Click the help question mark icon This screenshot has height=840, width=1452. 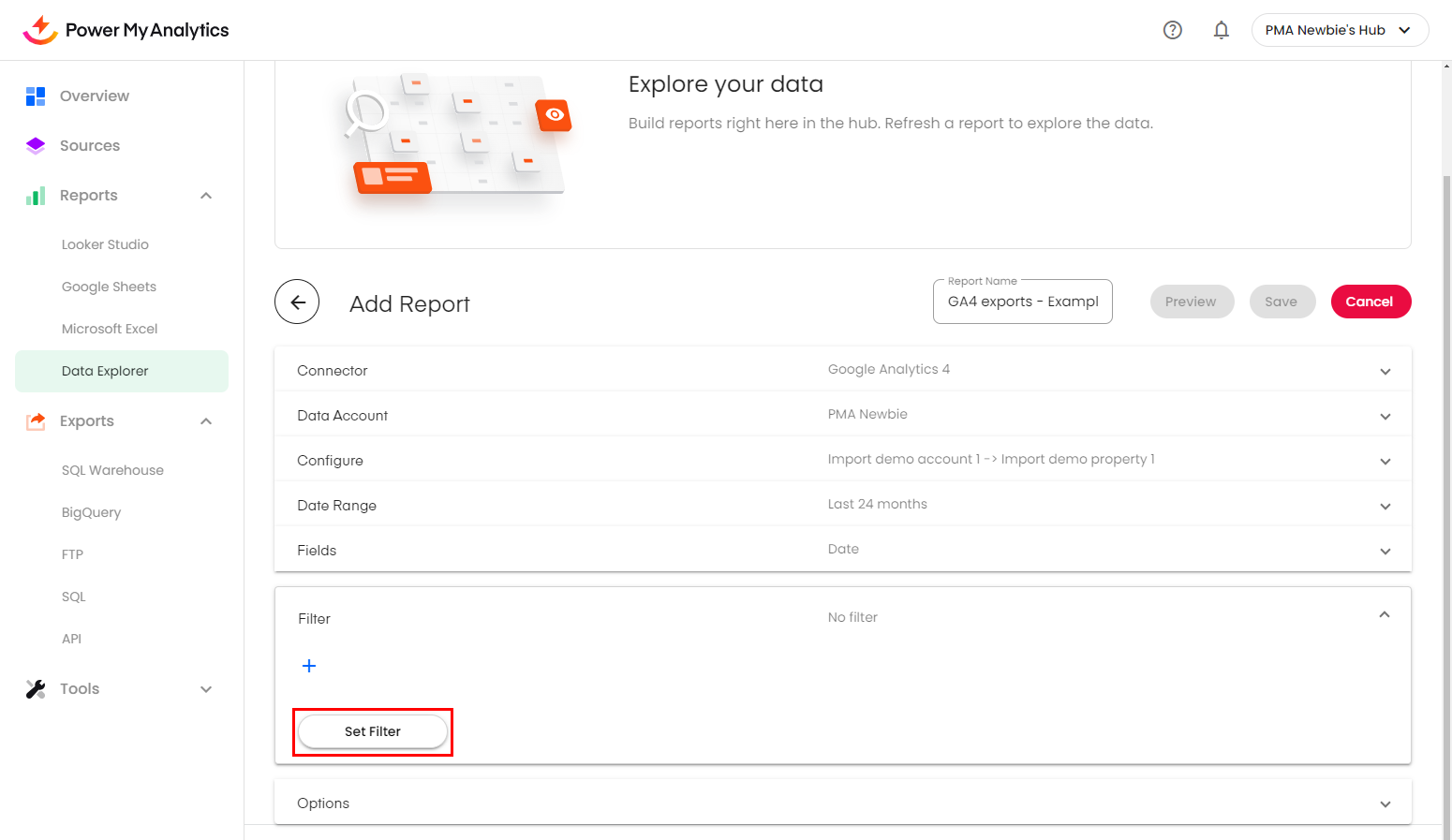pyautogui.click(x=1172, y=30)
